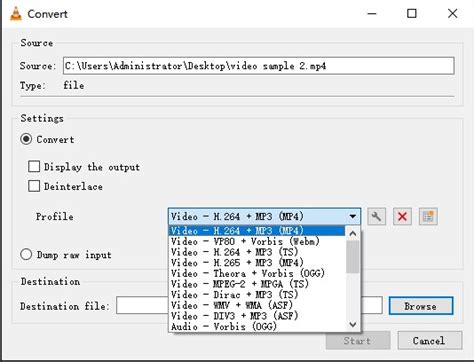Minimize the Convert window

coord(372,14)
